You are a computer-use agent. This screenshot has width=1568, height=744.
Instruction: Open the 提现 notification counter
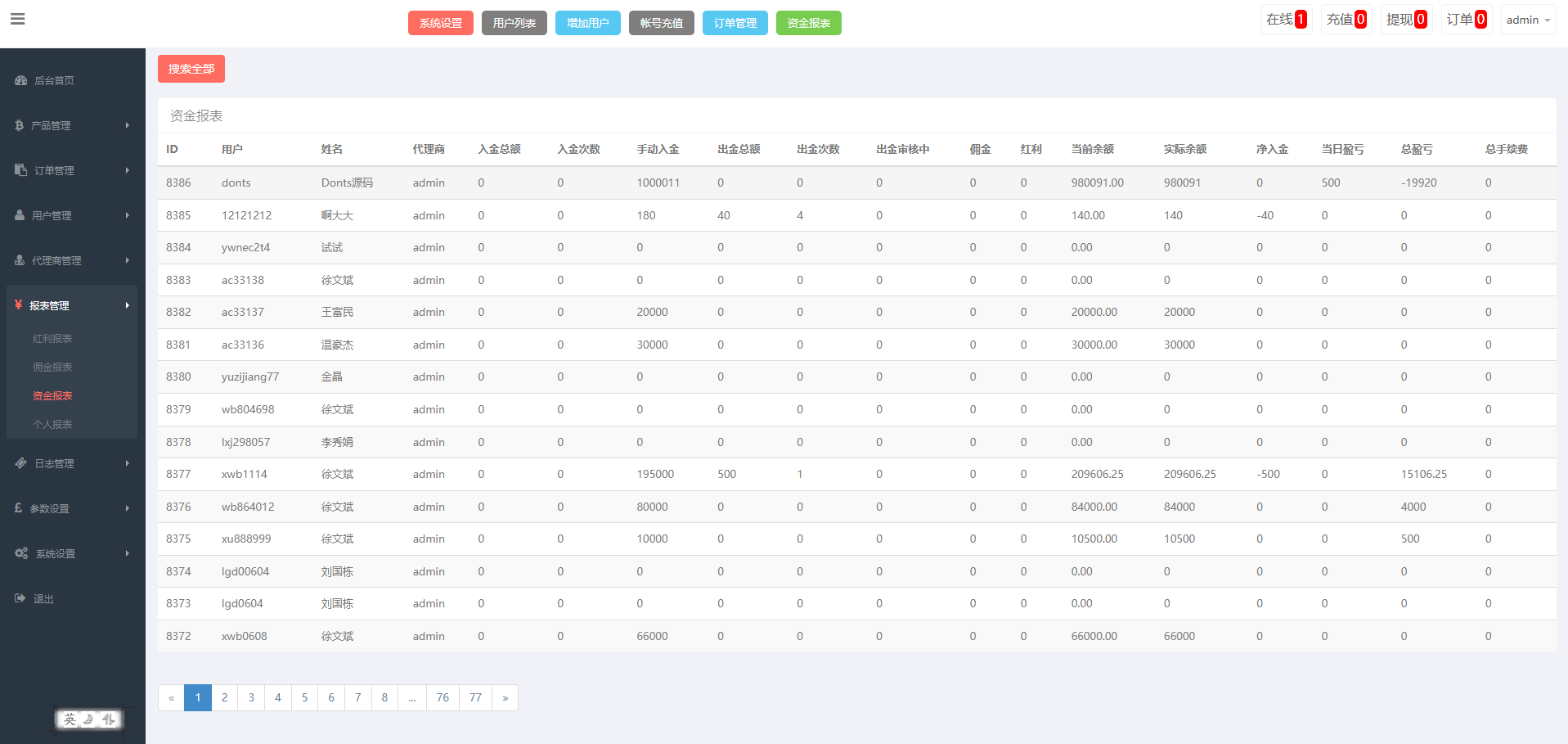[x=1406, y=20]
